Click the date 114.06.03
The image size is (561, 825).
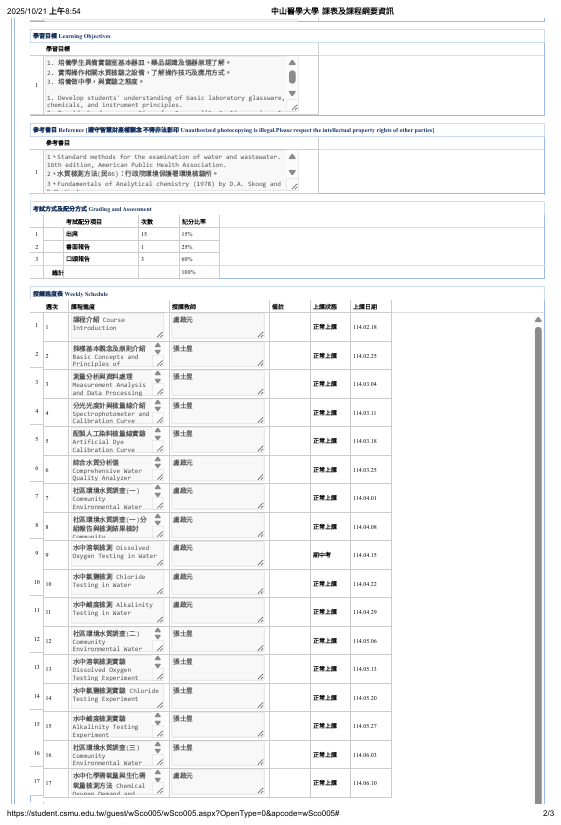[365, 754]
